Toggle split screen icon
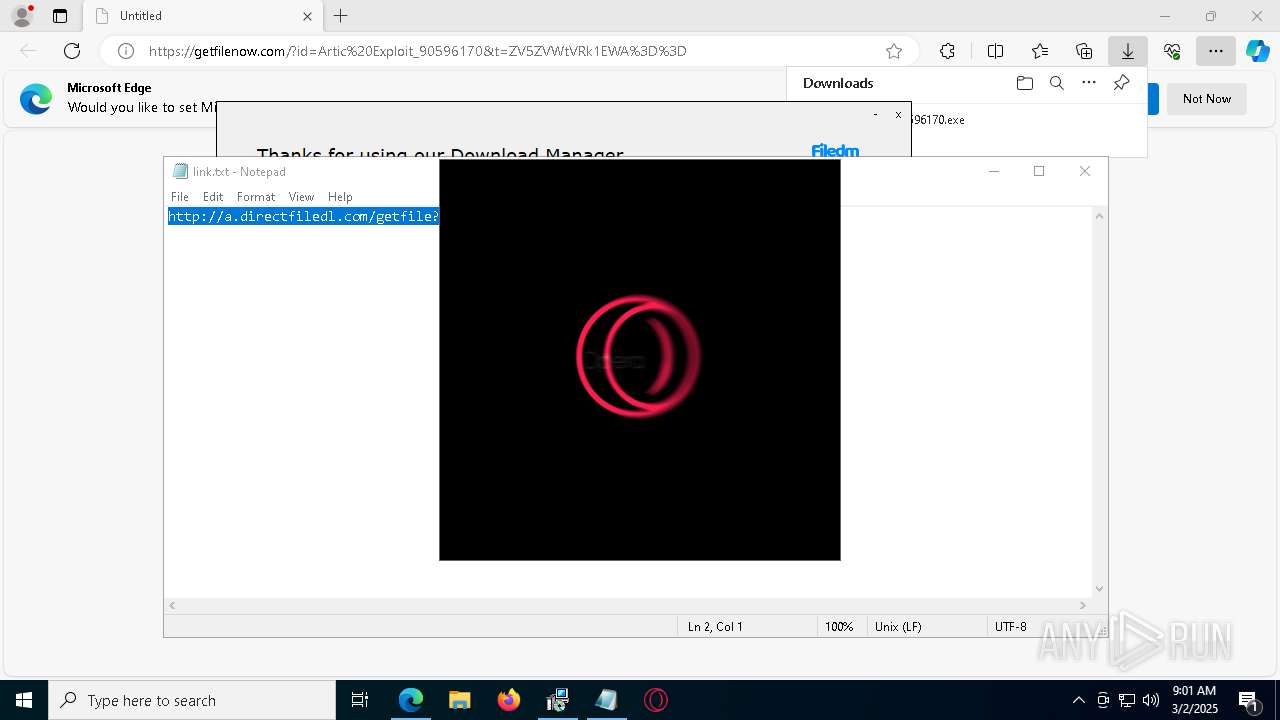This screenshot has width=1280, height=720. (x=995, y=51)
